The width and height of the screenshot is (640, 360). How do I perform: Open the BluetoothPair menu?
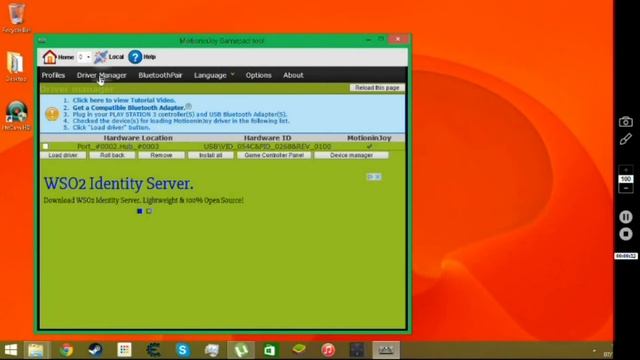click(x=160, y=75)
